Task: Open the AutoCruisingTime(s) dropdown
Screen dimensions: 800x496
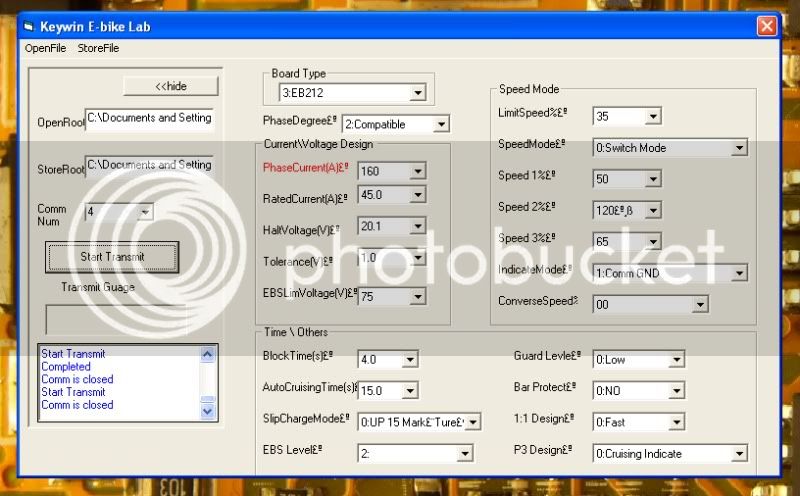Action: tap(410, 391)
